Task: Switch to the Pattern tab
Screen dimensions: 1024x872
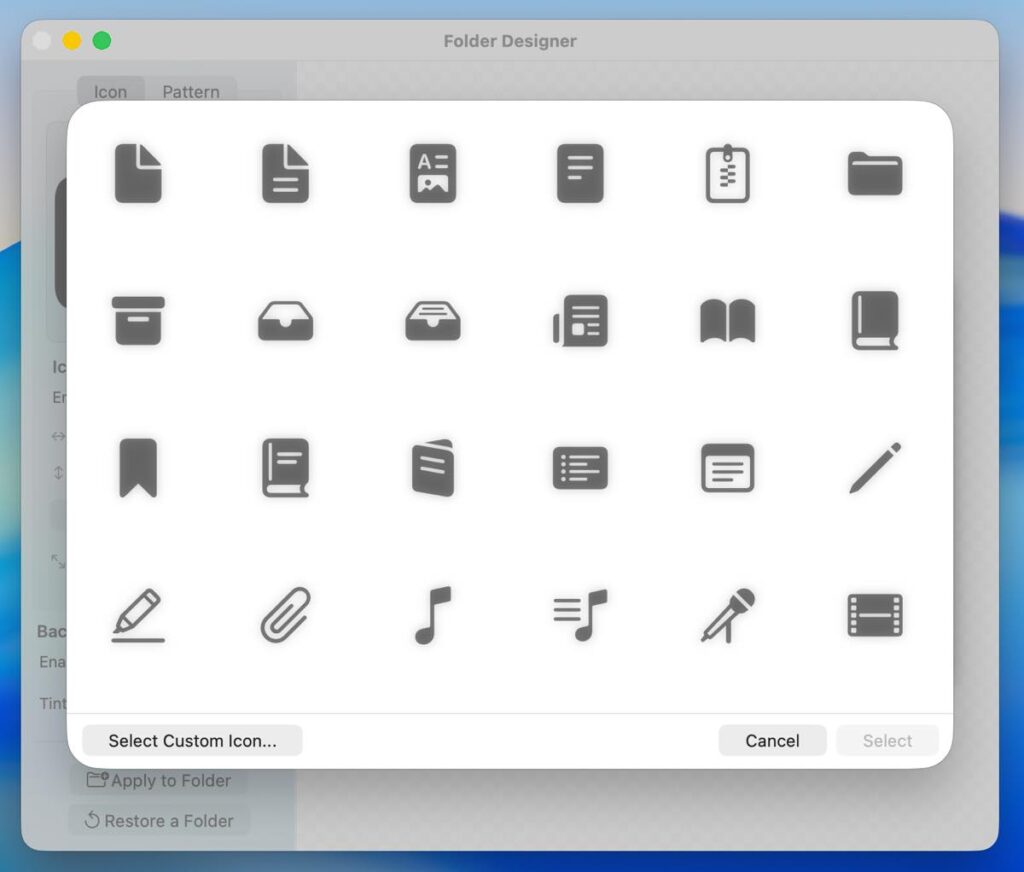Action: (x=191, y=91)
